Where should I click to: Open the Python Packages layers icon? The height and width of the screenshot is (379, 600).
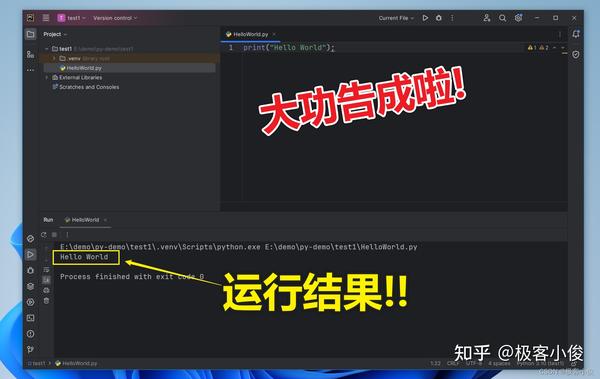coord(31,286)
